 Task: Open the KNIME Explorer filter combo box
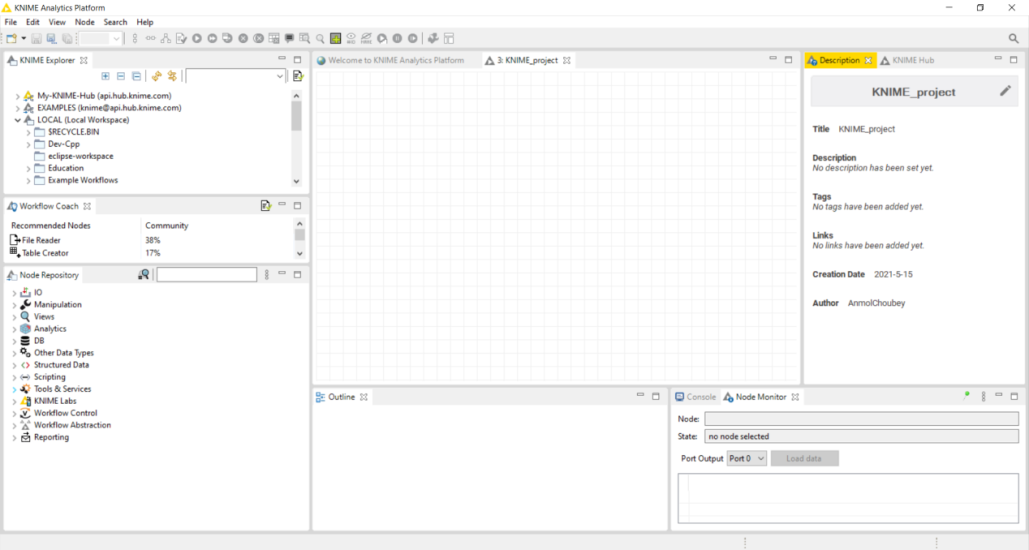[236, 76]
